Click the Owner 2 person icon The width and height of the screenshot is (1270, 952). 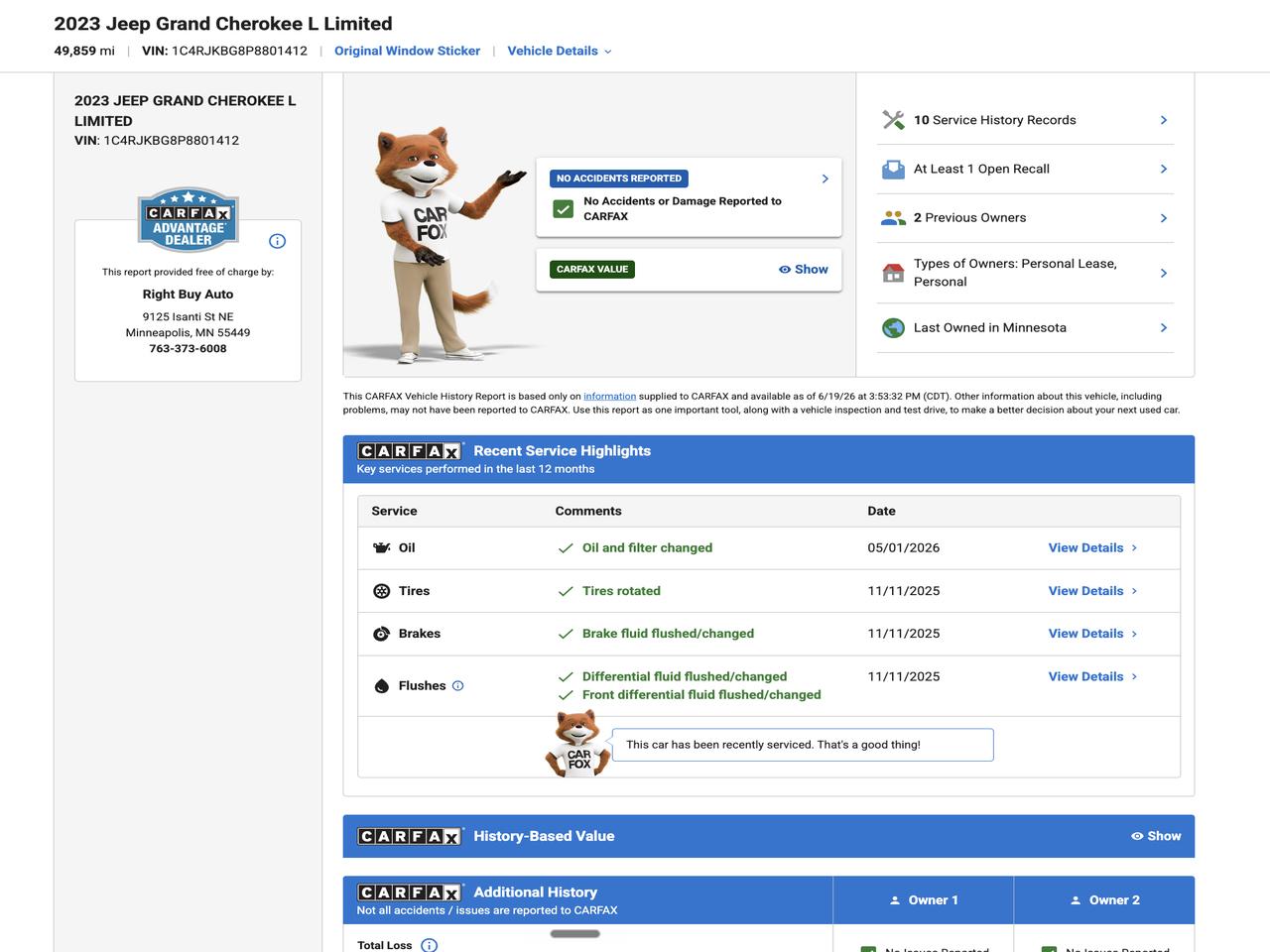coord(1076,900)
